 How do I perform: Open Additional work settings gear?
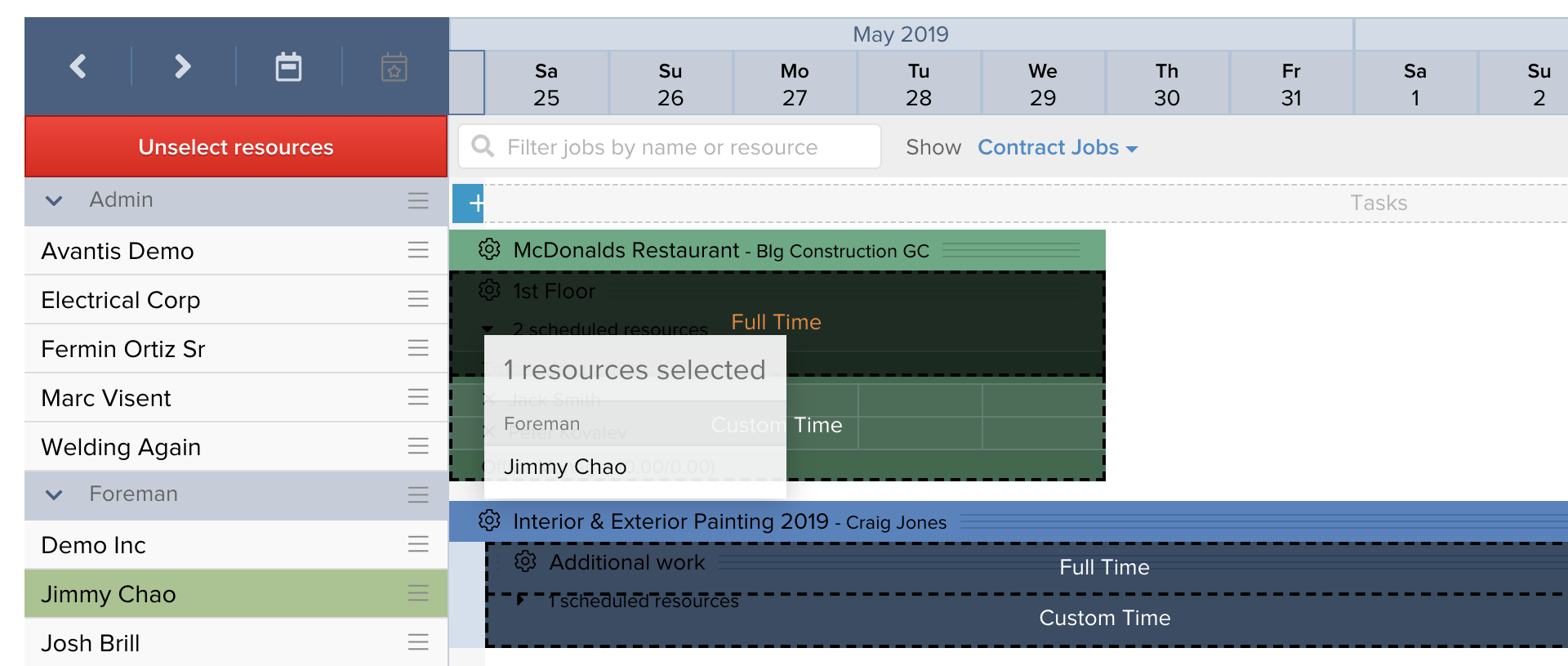[525, 561]
